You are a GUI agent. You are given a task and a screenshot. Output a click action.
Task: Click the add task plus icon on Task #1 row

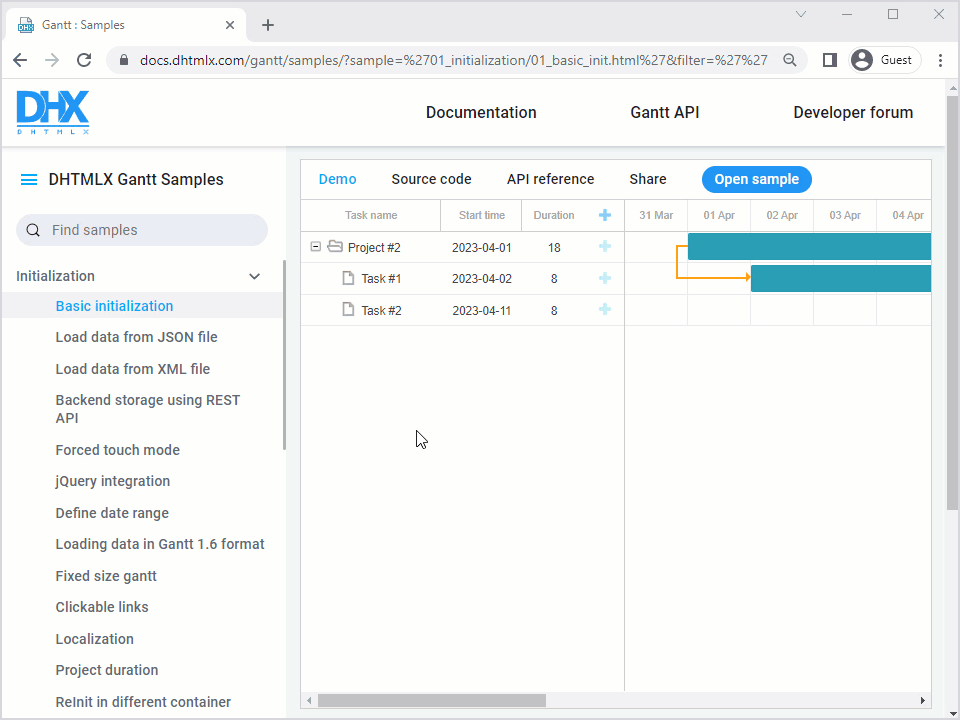(604, 278)
